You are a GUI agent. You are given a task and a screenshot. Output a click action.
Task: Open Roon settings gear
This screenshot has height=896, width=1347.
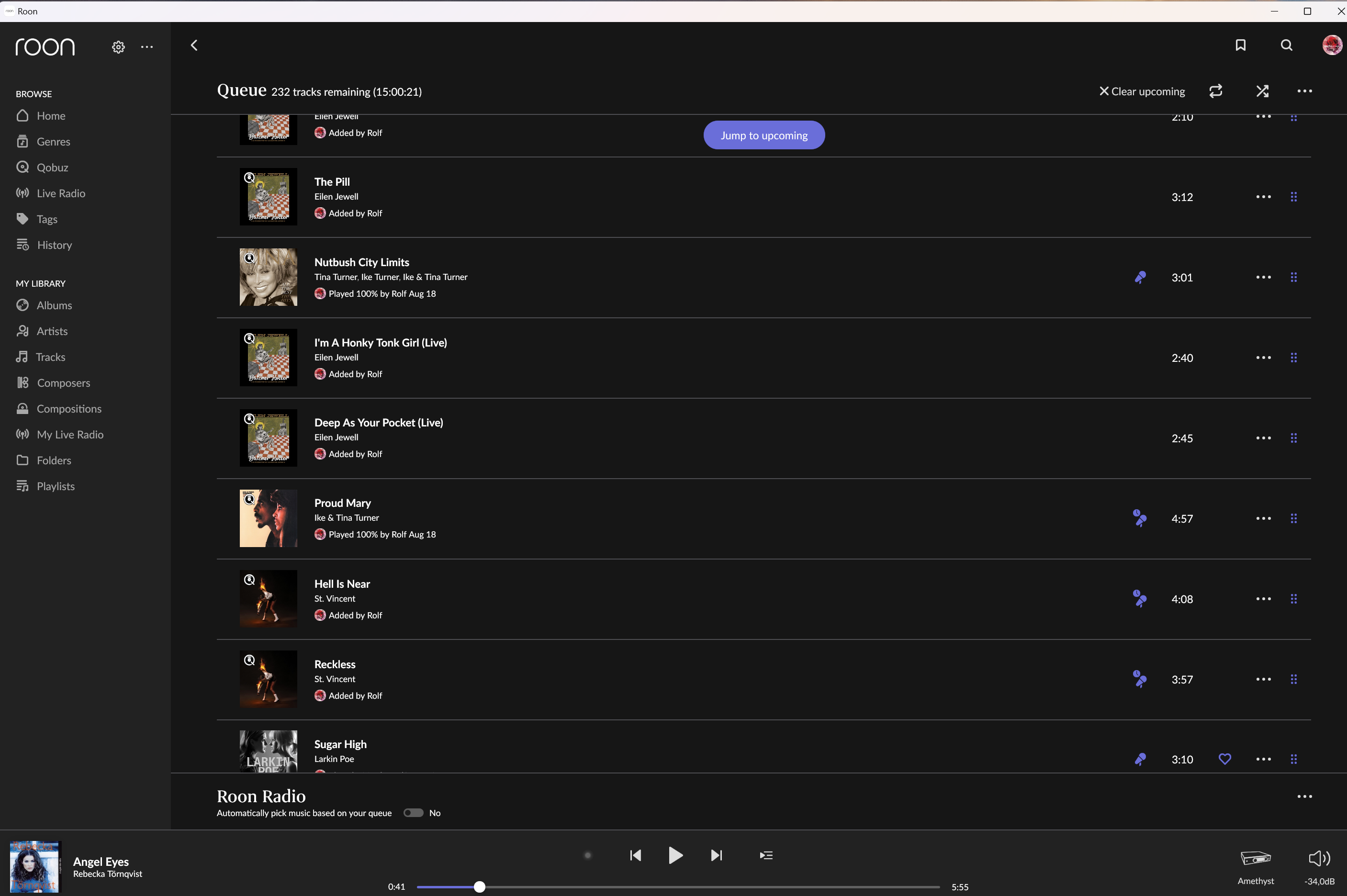point(118,47)
